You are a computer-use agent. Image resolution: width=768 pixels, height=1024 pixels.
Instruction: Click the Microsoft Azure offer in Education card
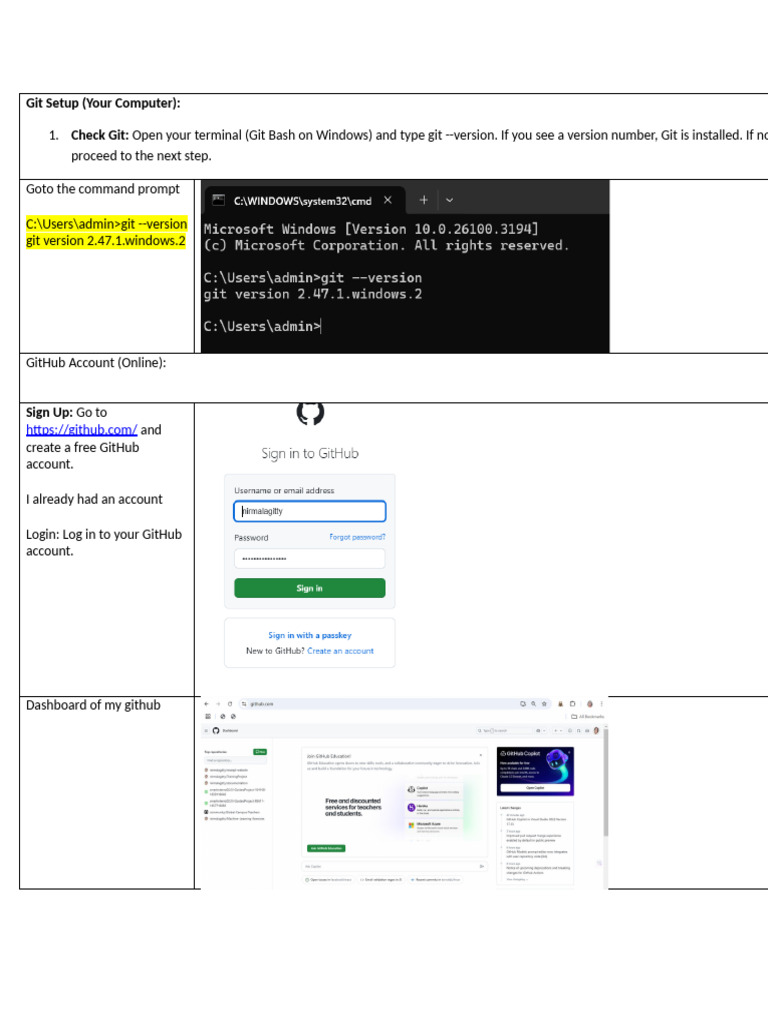[434, 826]
